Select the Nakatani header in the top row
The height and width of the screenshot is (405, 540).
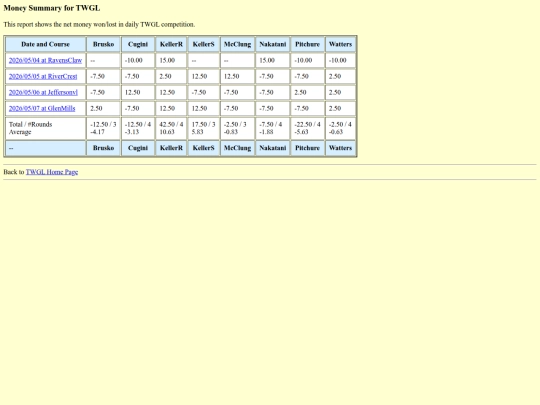pos(272,44)
